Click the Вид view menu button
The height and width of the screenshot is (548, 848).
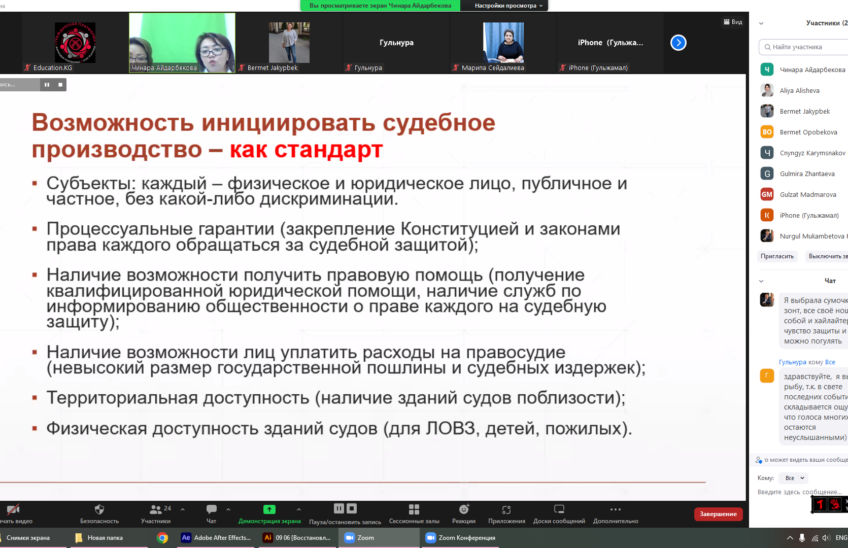tap(732, 21)
